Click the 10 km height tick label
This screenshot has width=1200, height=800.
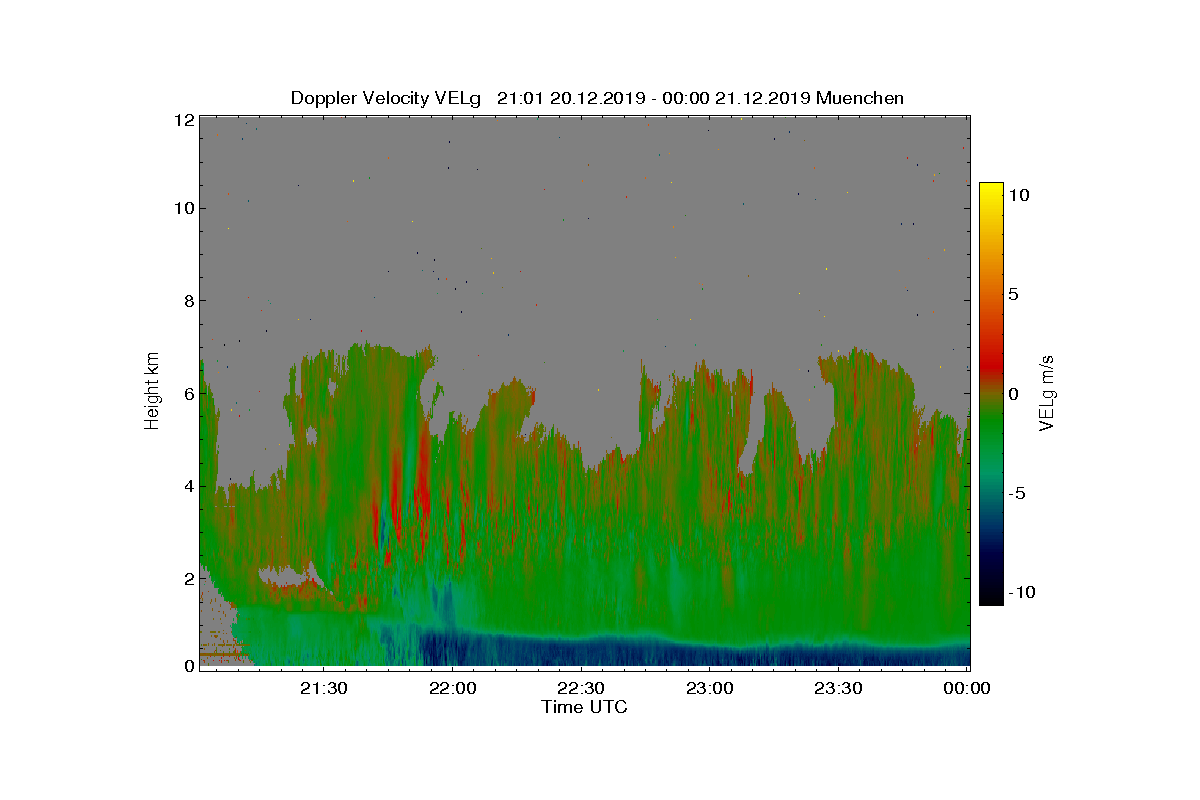click(x=183, y=208)
